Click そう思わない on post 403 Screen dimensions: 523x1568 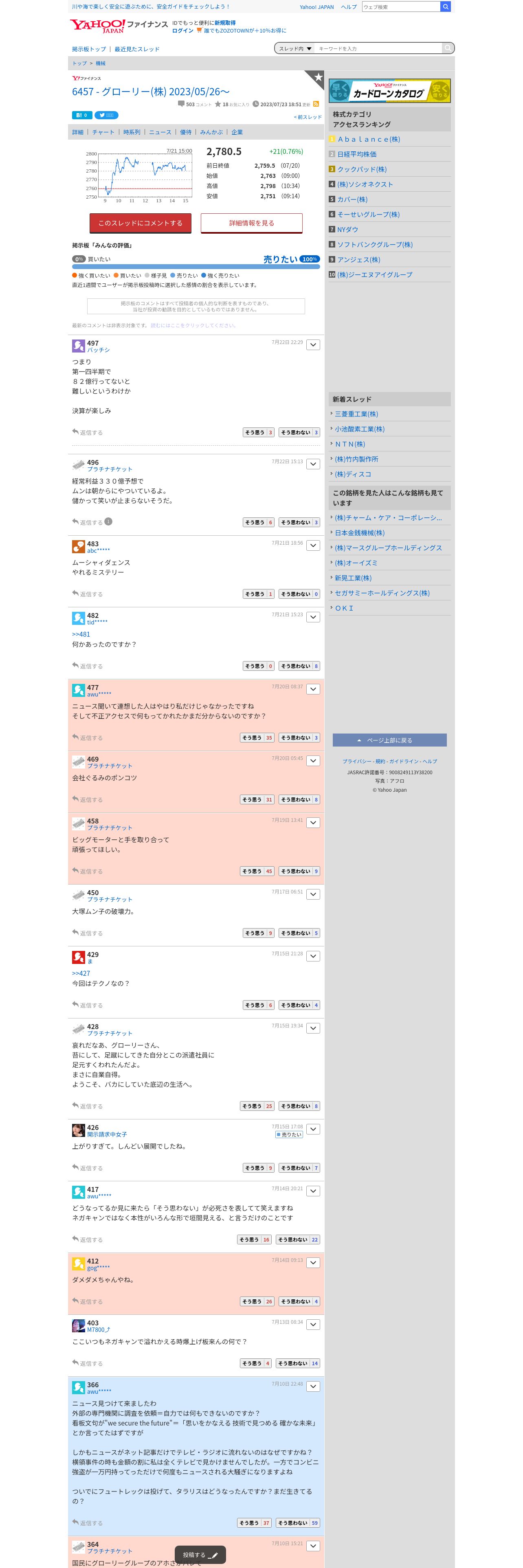click(x=298, y=1364)
